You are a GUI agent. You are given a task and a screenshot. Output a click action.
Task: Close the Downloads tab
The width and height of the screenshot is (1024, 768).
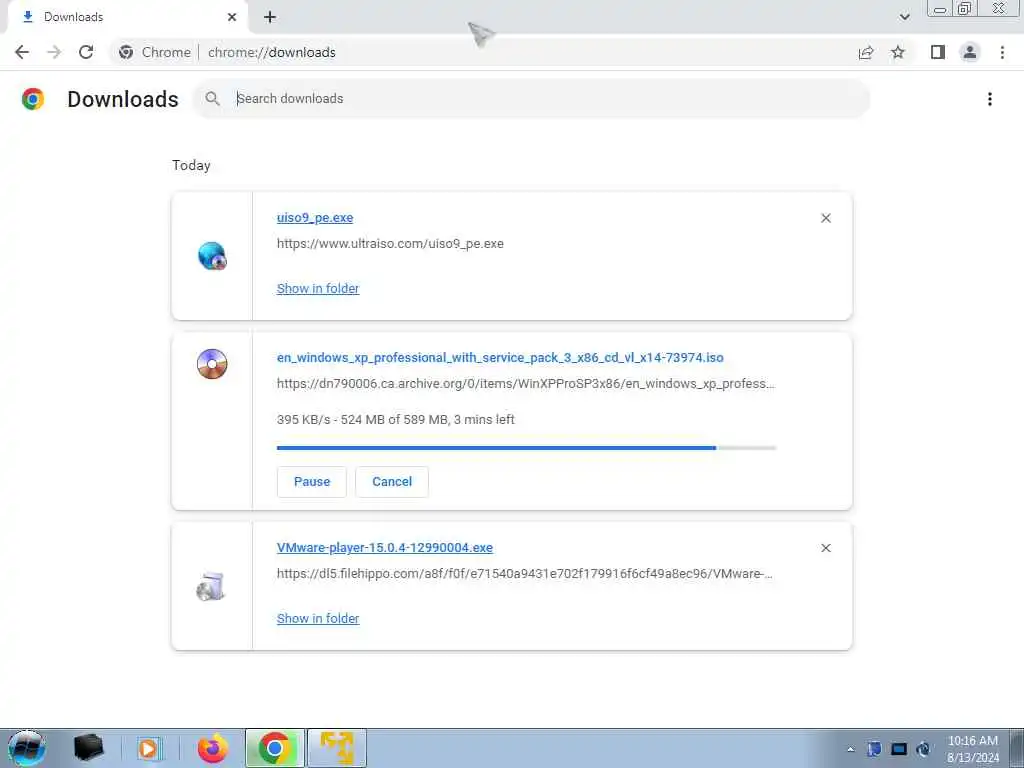coord(232,17)
